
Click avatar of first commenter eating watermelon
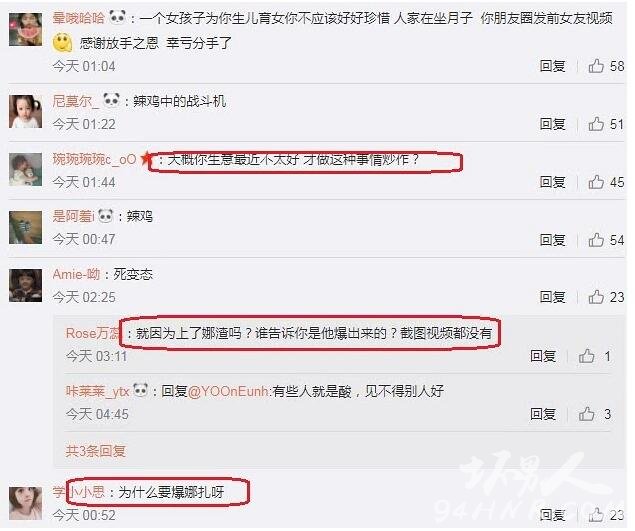tap(26, 29)
